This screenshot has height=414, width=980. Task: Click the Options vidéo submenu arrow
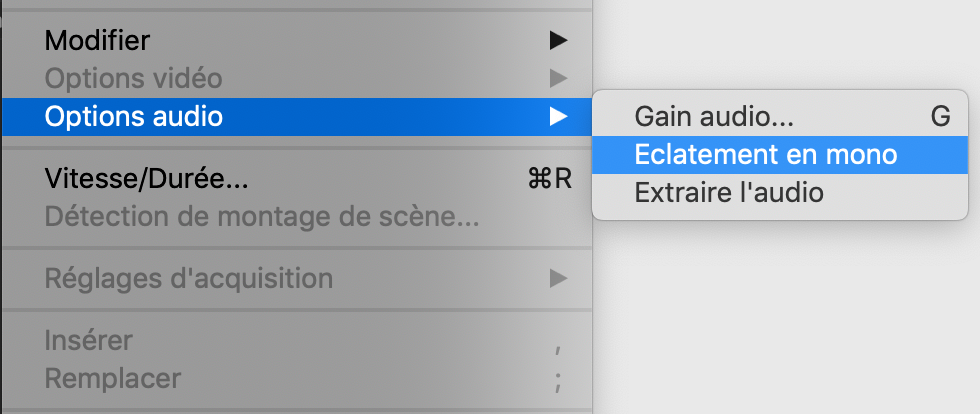pyautogui.click(x=559, y=78)
